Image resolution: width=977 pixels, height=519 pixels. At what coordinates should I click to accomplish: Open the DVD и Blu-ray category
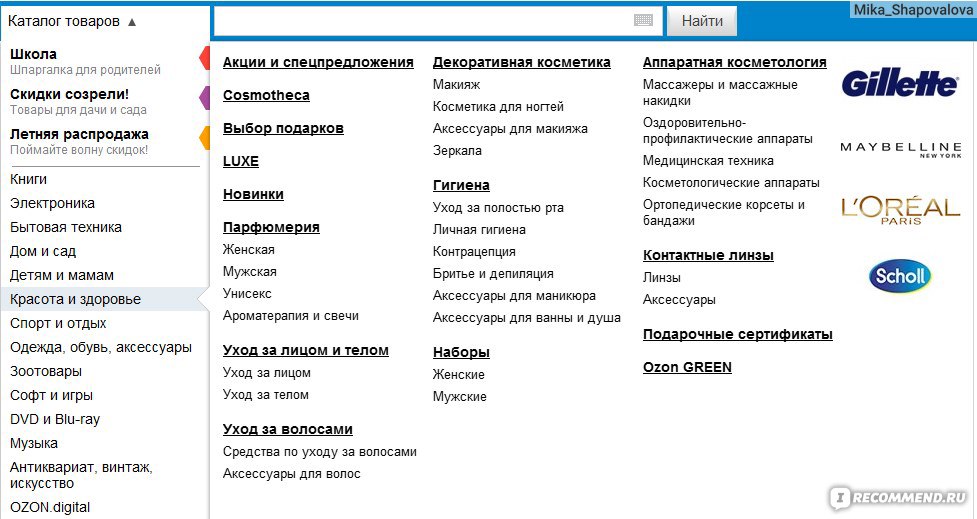click(x=55, y=419)
